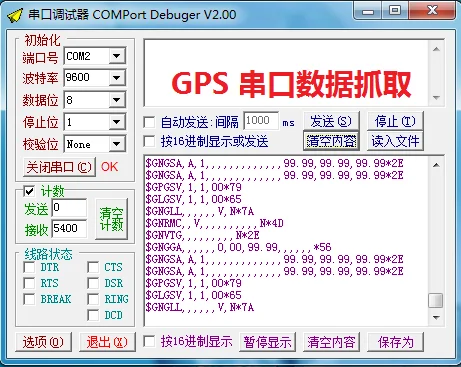This screenshot has width=461, height=367.
Task: Click the paper plane app icon in title bar
Action: (x=15, y=15)
